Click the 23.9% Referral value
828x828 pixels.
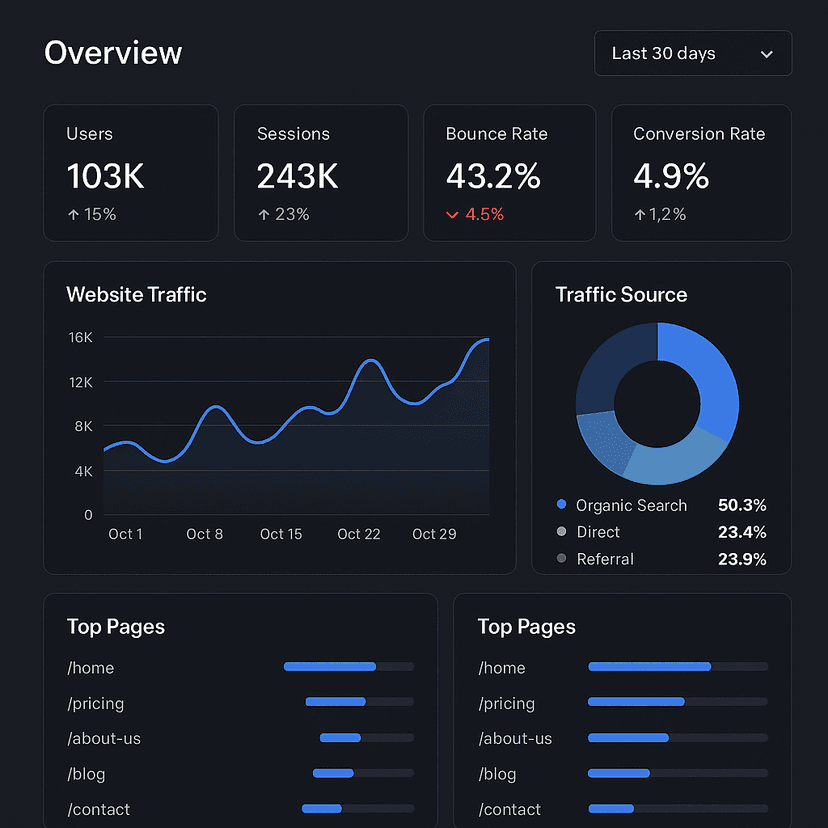[742, 559]
